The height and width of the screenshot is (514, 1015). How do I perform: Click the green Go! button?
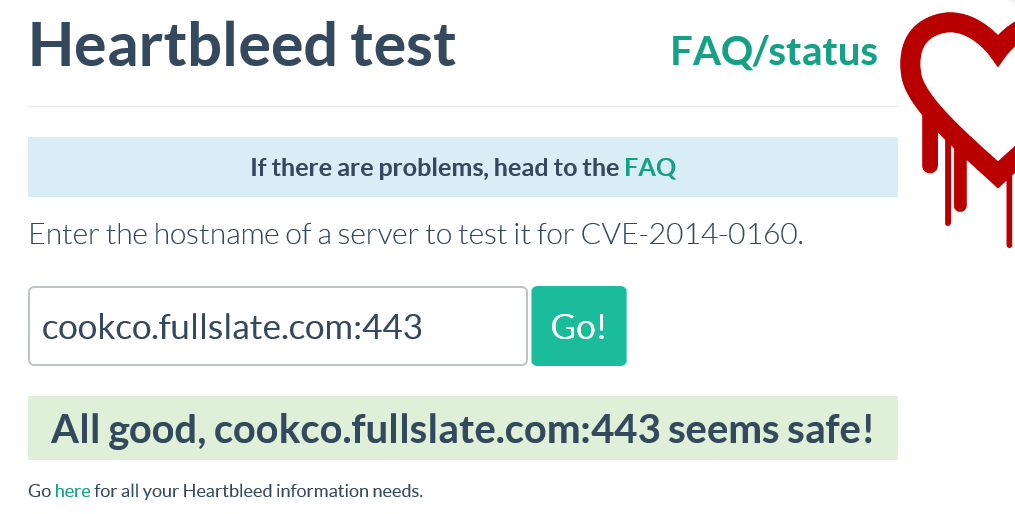click(579, 326)
